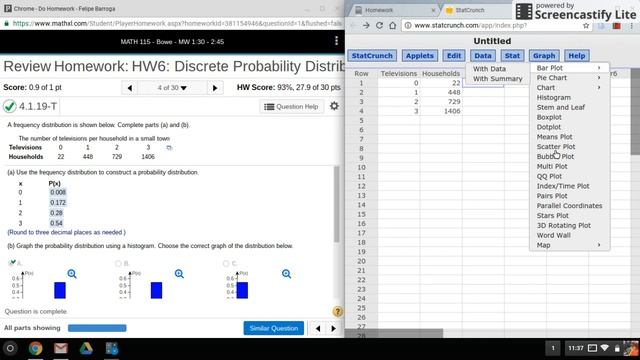Switch to the Homework browser tab
Screen dimensions: 640x360
coord(393,10)
